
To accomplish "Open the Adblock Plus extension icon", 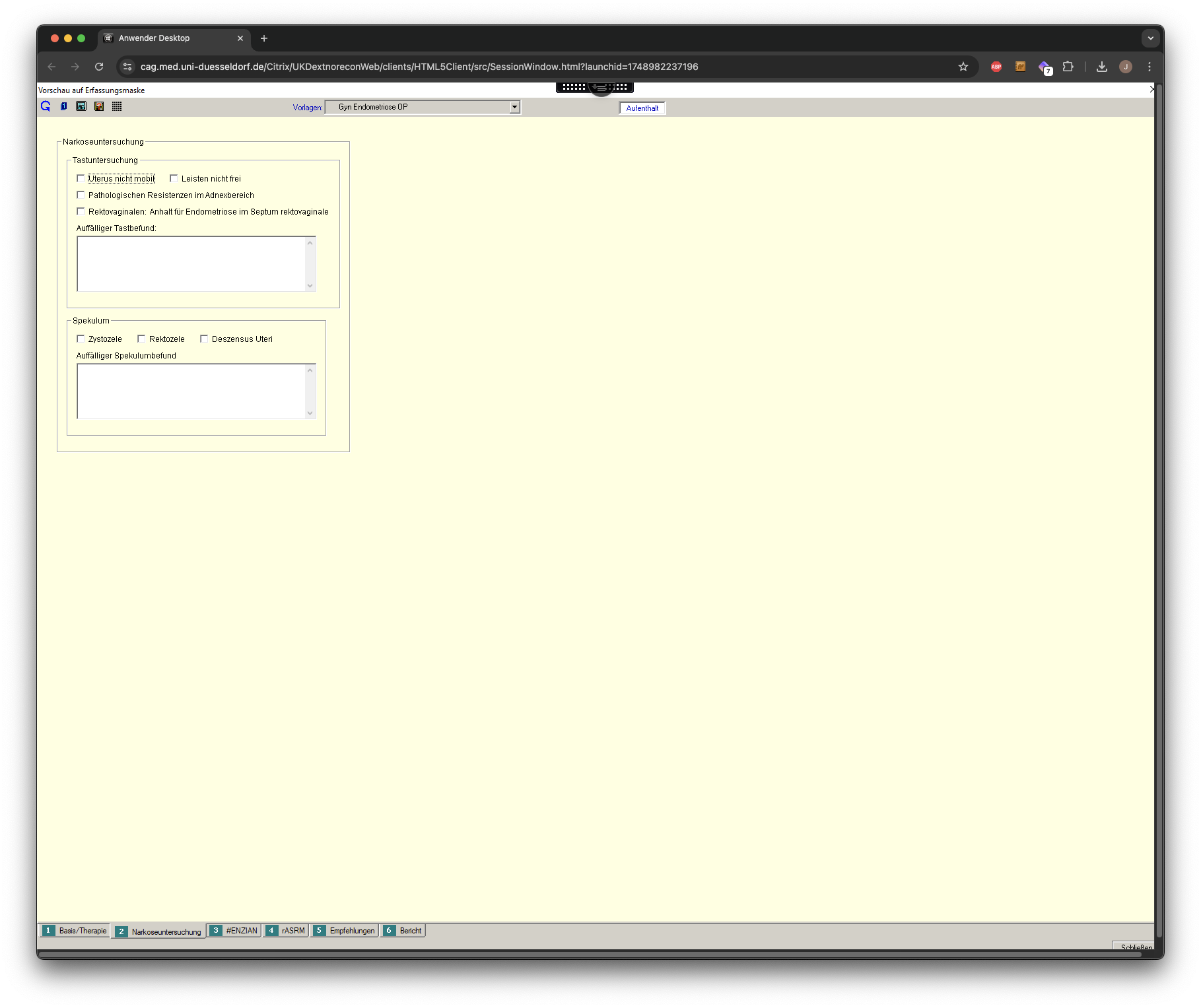I will tap(996, 67).
